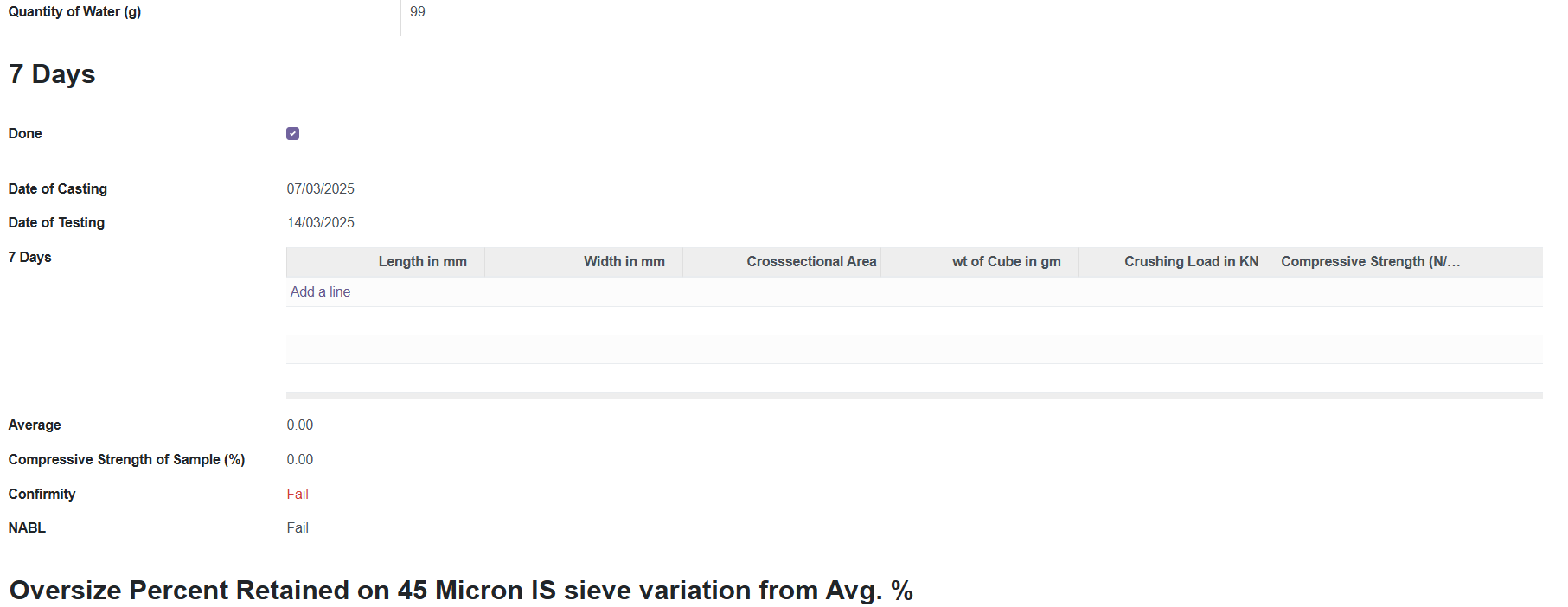Image resolution: width=1568 pixels, height=607 pixels.
Task: Click the Average value 0.00
Action: pyautogui.click(x=300, y=425)
